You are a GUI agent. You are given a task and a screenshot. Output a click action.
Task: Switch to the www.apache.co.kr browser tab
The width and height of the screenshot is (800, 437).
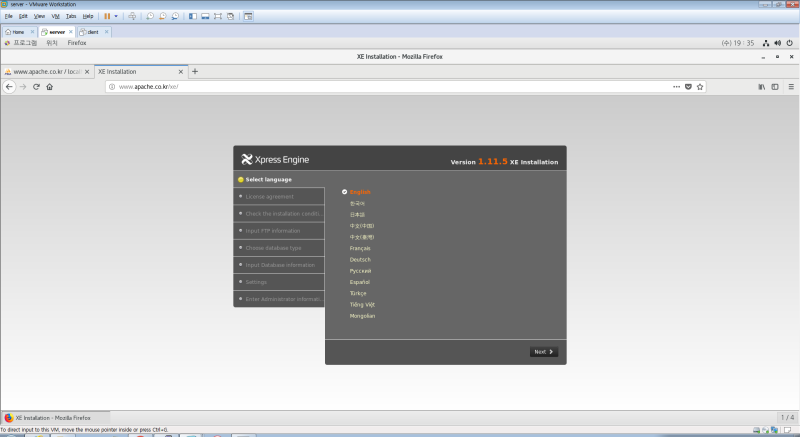click(x=47, y=72)
